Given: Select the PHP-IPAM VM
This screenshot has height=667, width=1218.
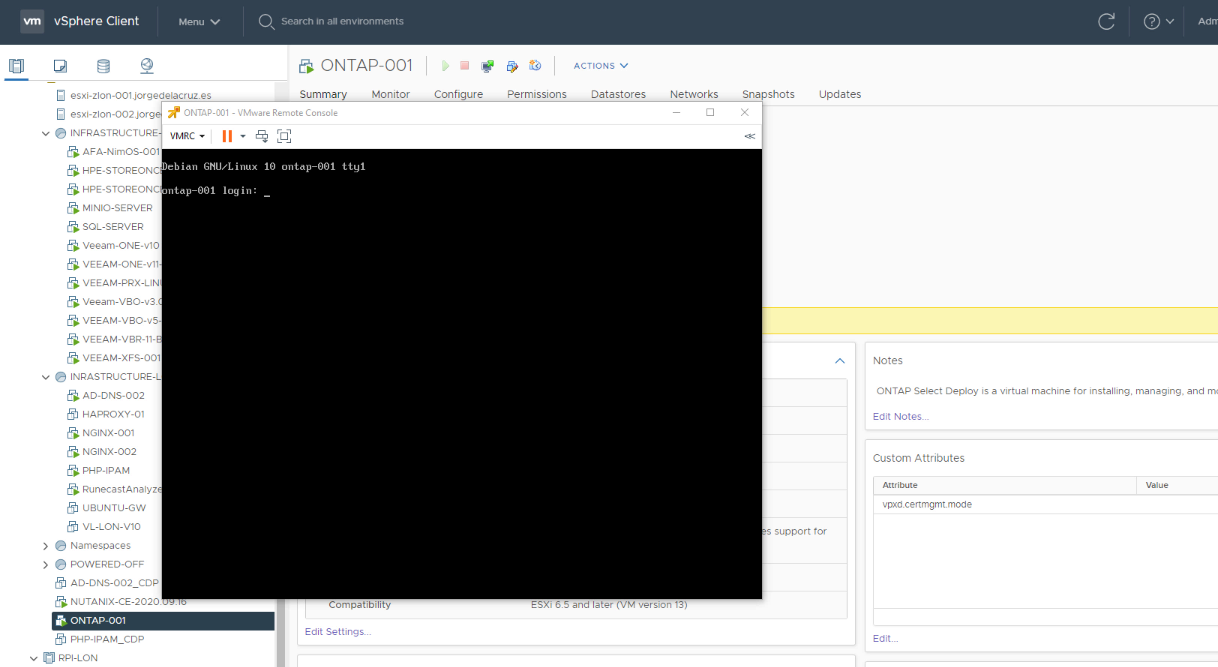Looking at the screenshot, I should [106, 471].
